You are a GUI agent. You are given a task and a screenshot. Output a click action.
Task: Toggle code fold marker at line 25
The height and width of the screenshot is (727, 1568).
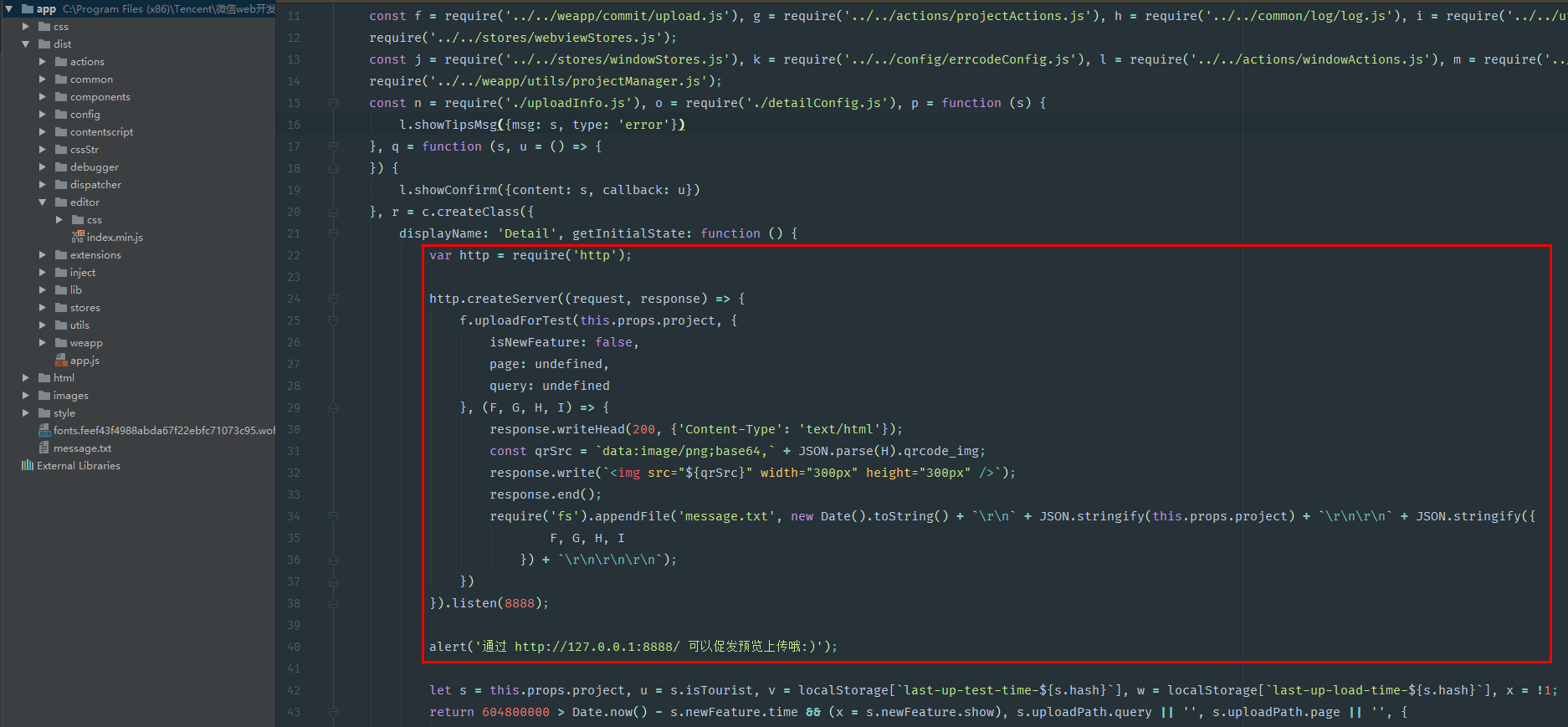[333, 320]
